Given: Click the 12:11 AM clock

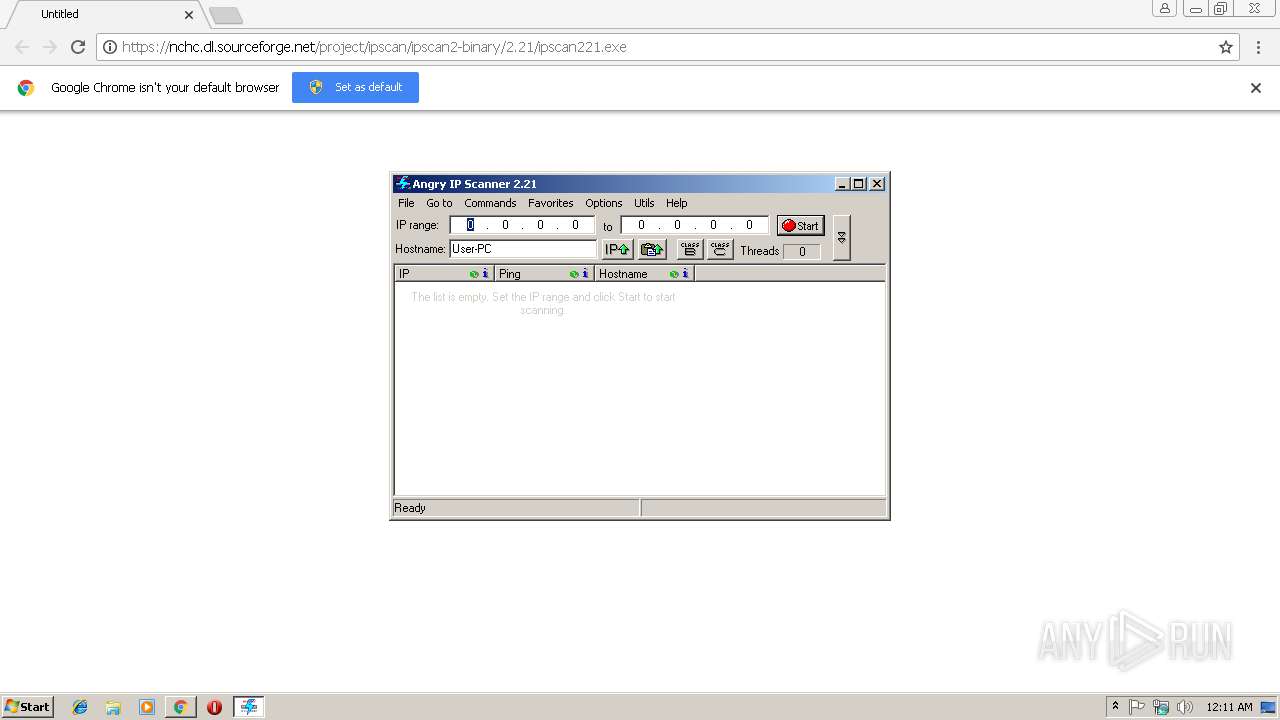Looking at the screenshot, I should [1229, 707].
